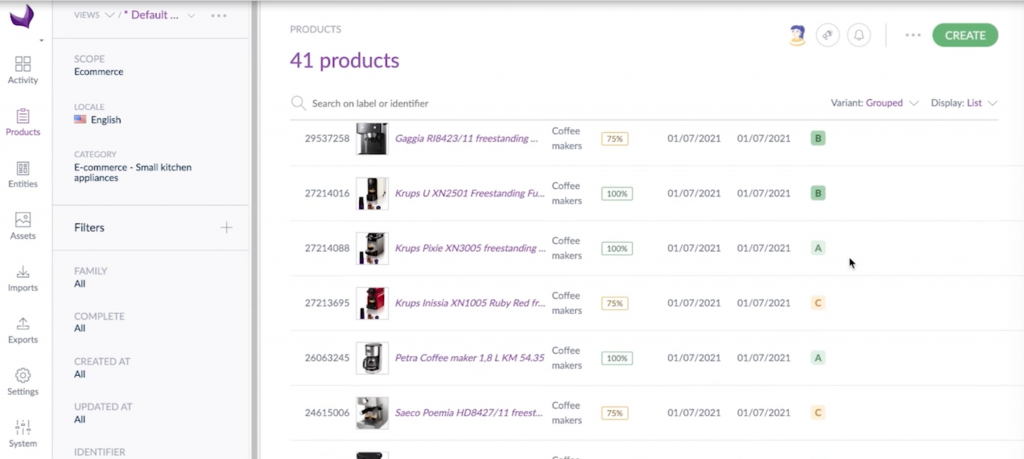Image resolution: width=1024 pixels, height=459 pixels.
Task: Open the Default view selector
Action: (159, 15)
